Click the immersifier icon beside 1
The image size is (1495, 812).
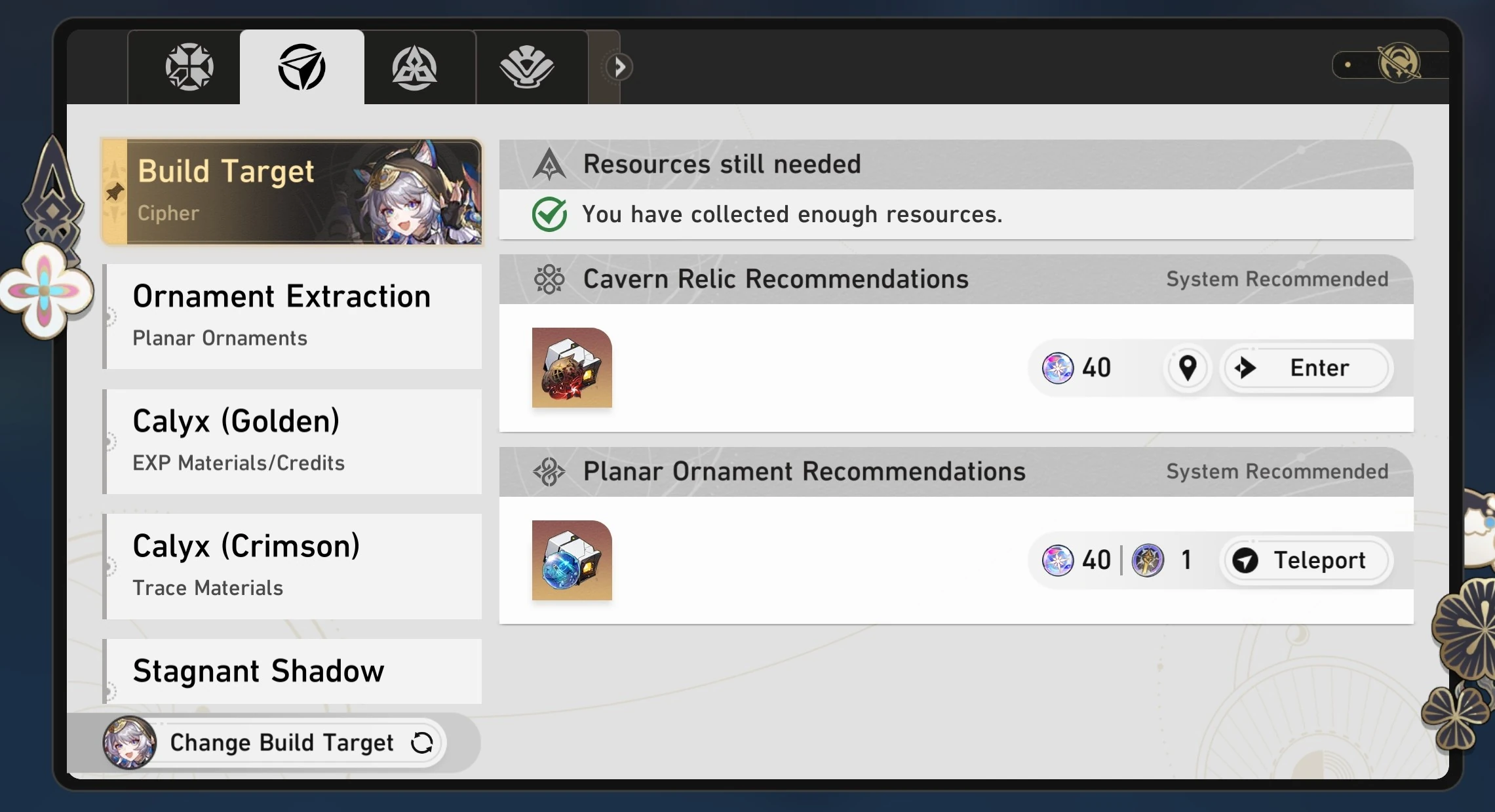pyautogui.click(x=1148, y=560)
